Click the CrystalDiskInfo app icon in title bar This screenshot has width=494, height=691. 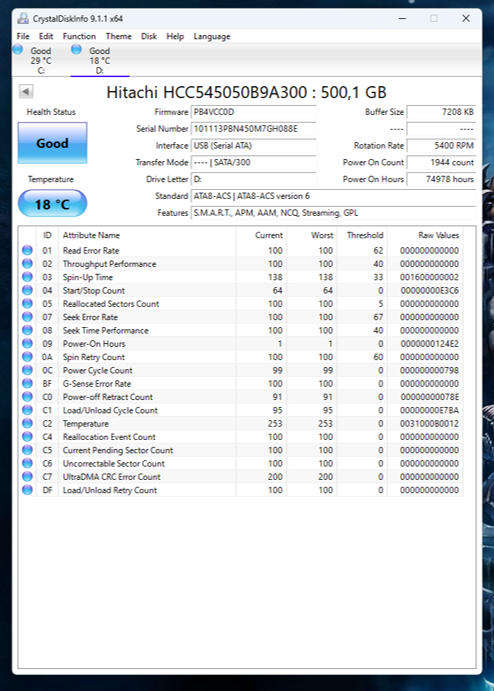coord(22,19)
